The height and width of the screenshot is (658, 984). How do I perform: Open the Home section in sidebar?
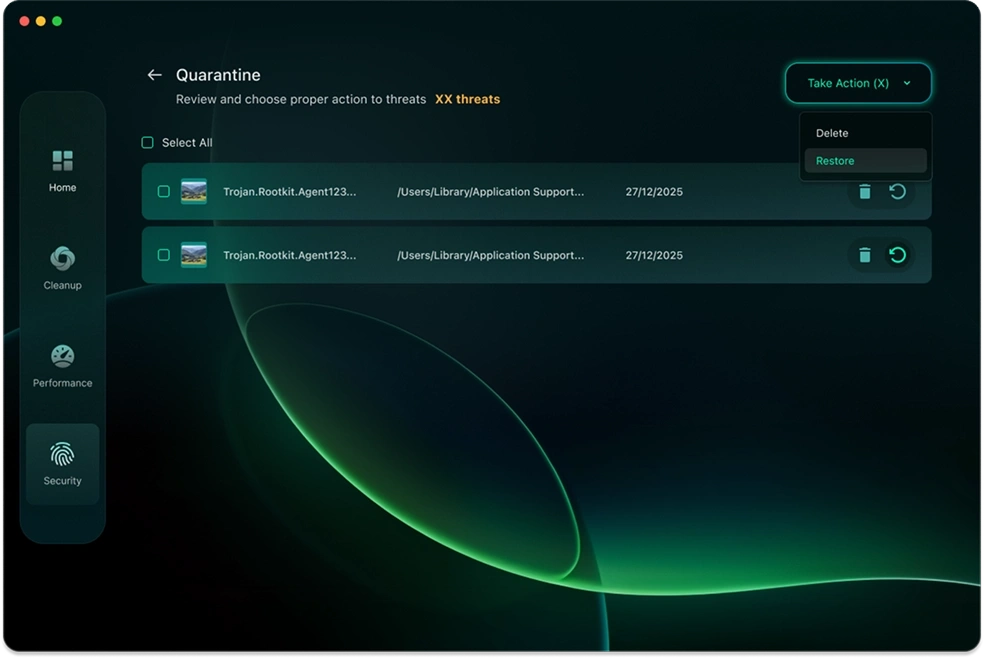tap(62, 171)
